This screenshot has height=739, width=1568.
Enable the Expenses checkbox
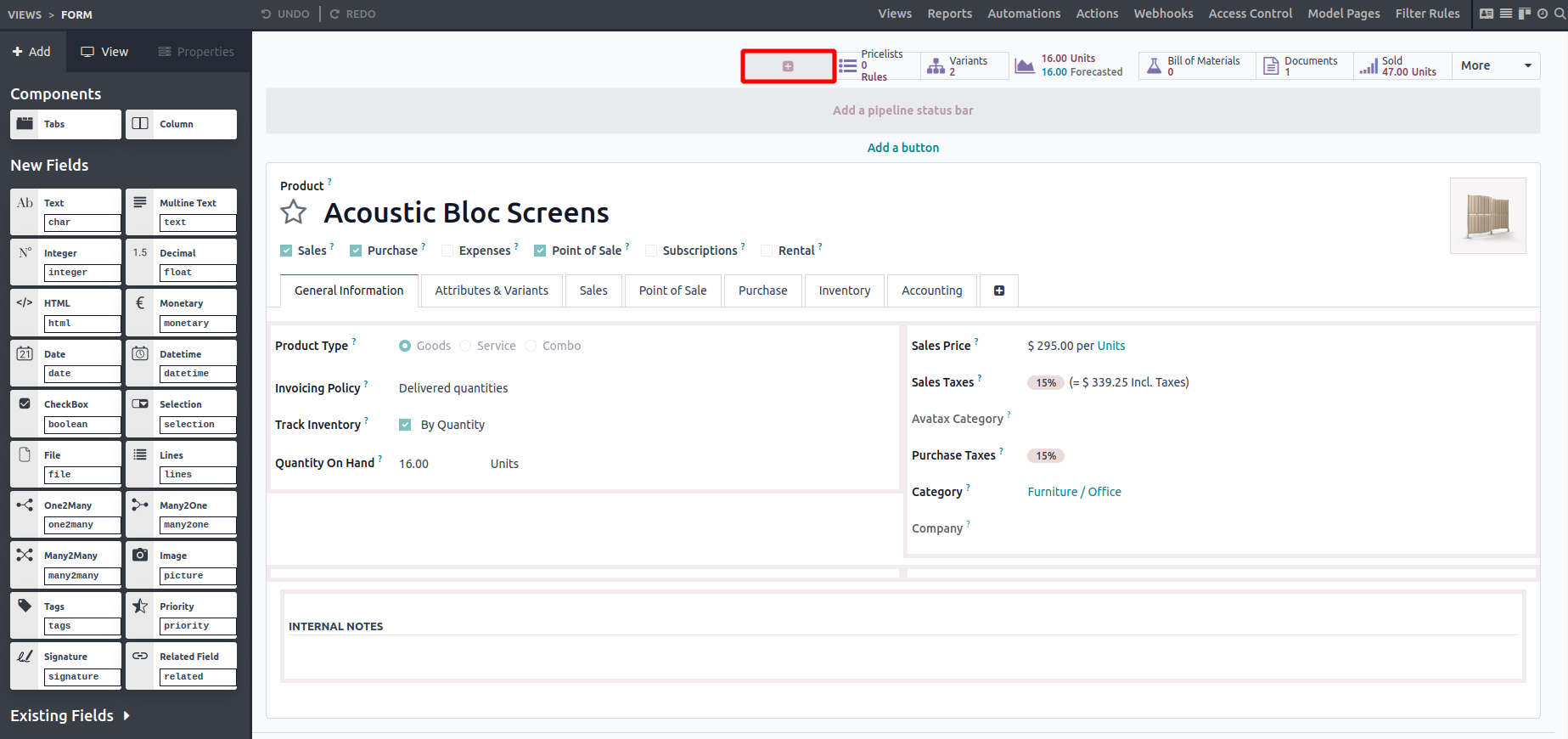(x=447, y=251)
